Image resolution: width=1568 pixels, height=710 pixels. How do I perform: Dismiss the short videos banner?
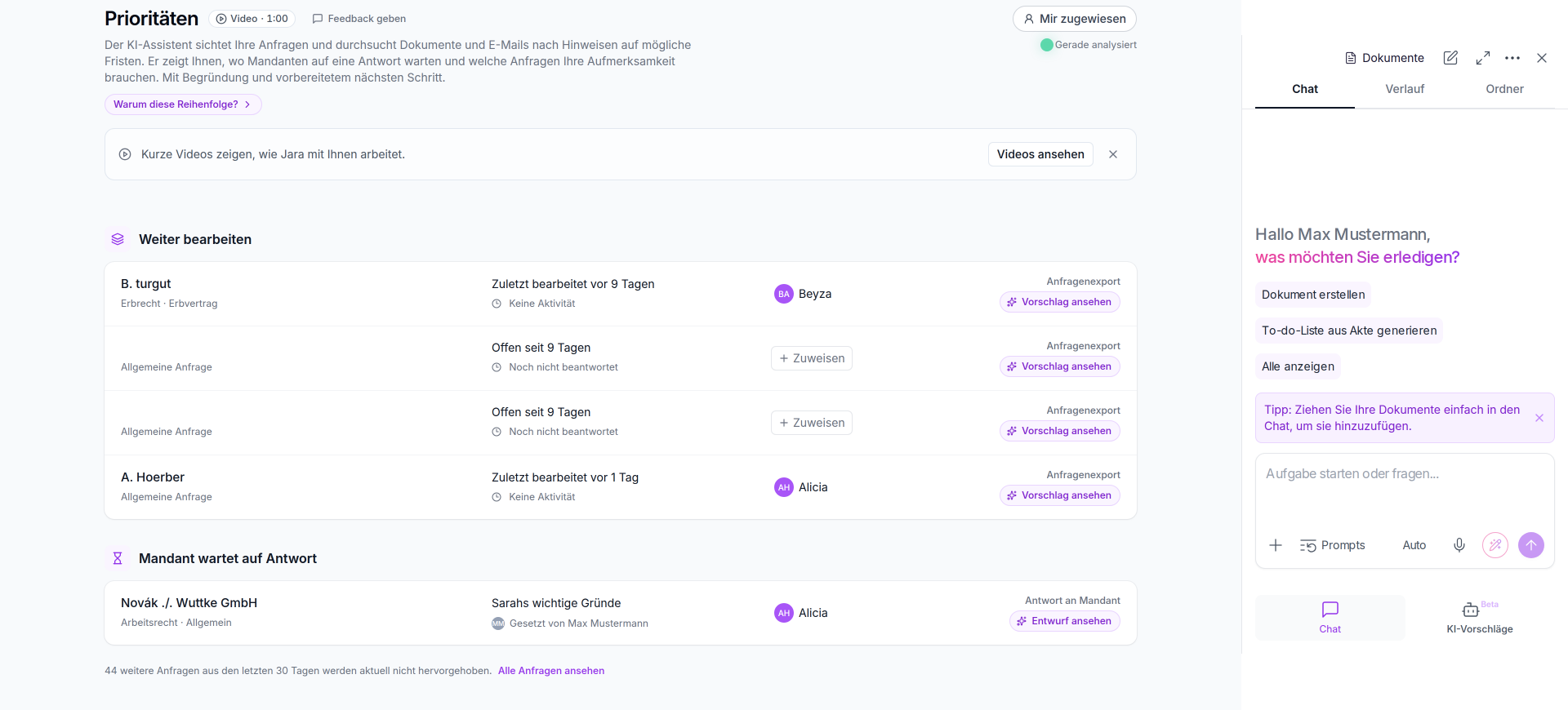pos(1113,154)
